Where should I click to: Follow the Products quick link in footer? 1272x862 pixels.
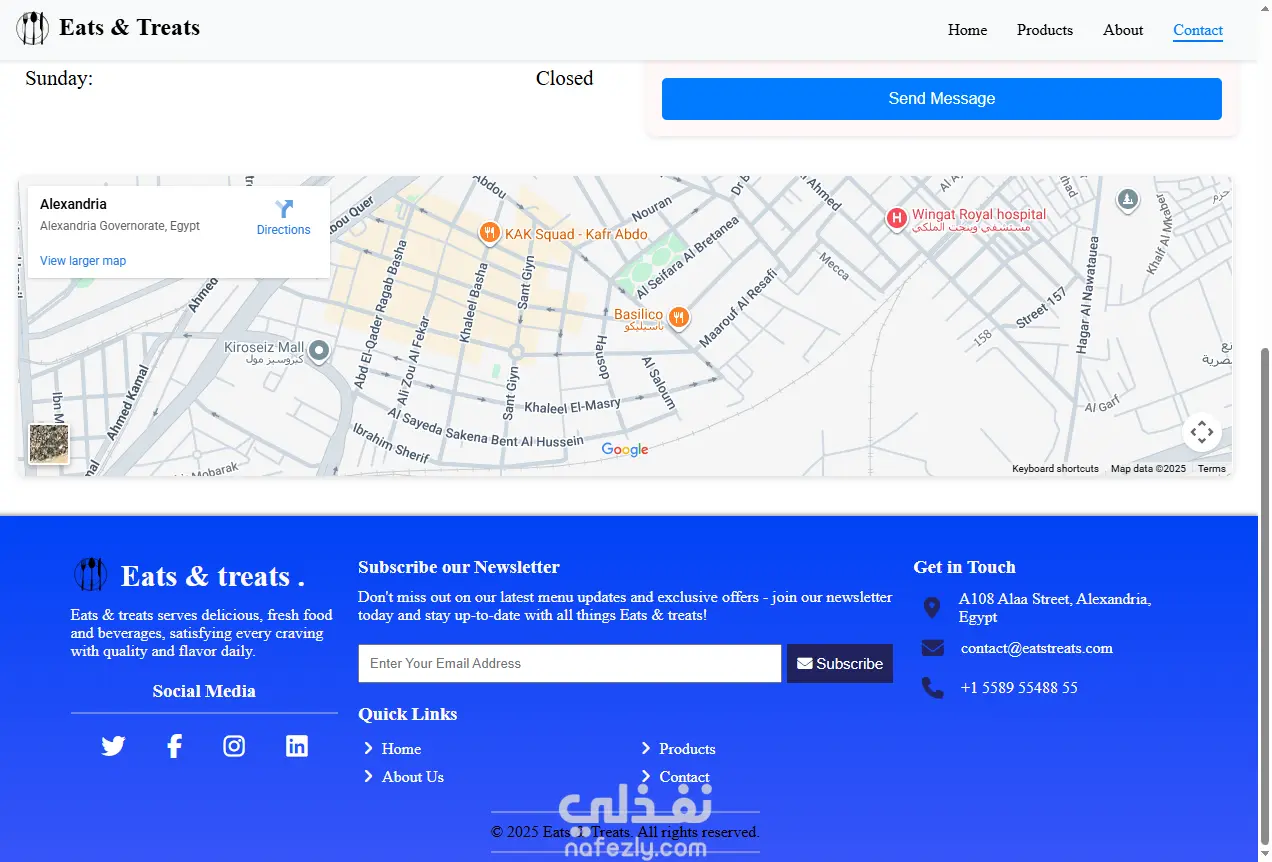tap(687, 749)
